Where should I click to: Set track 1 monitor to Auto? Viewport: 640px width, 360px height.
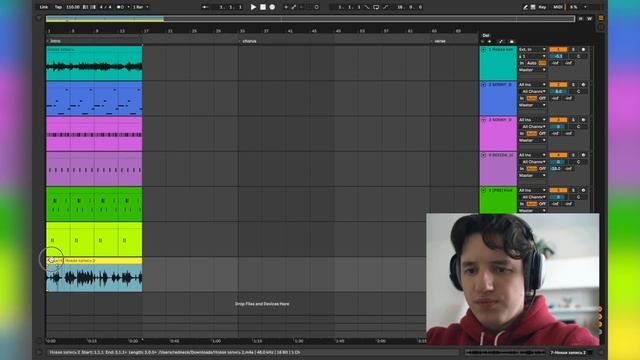click(x=531, y=63)
